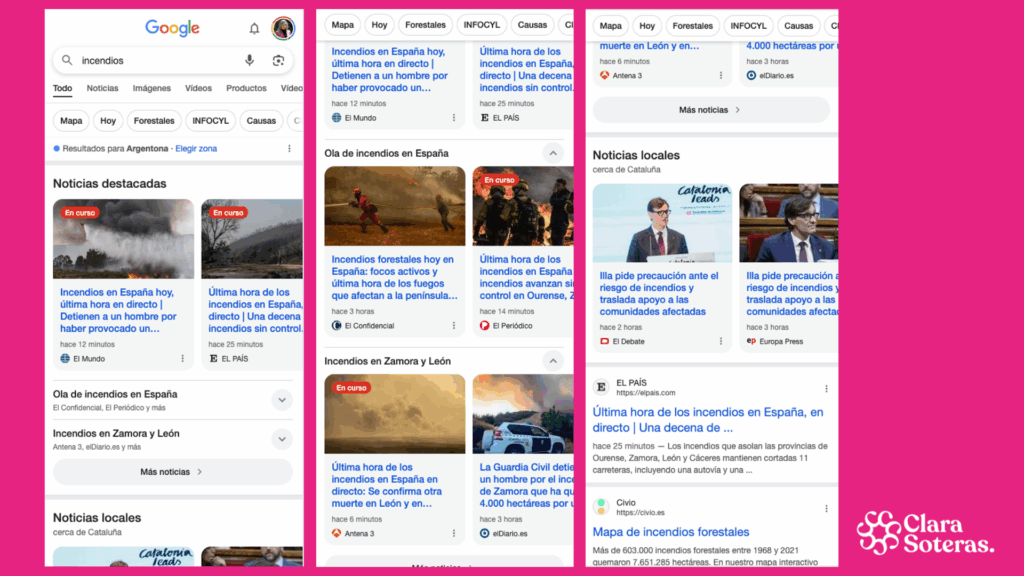This screenshot has width=1024, height=576.
Task: Click 'cerca de Cataluña' text on right screen
Action: (x=626, y=169)
